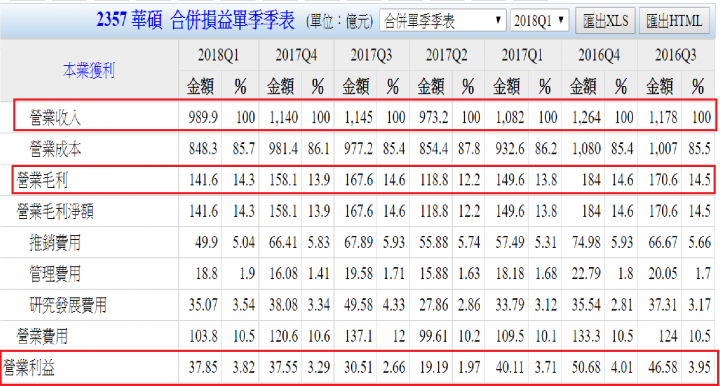Viewport: 720px width, 386px height.
Task: Click the 1,007 operating cost value
Action: coord(663,149)
